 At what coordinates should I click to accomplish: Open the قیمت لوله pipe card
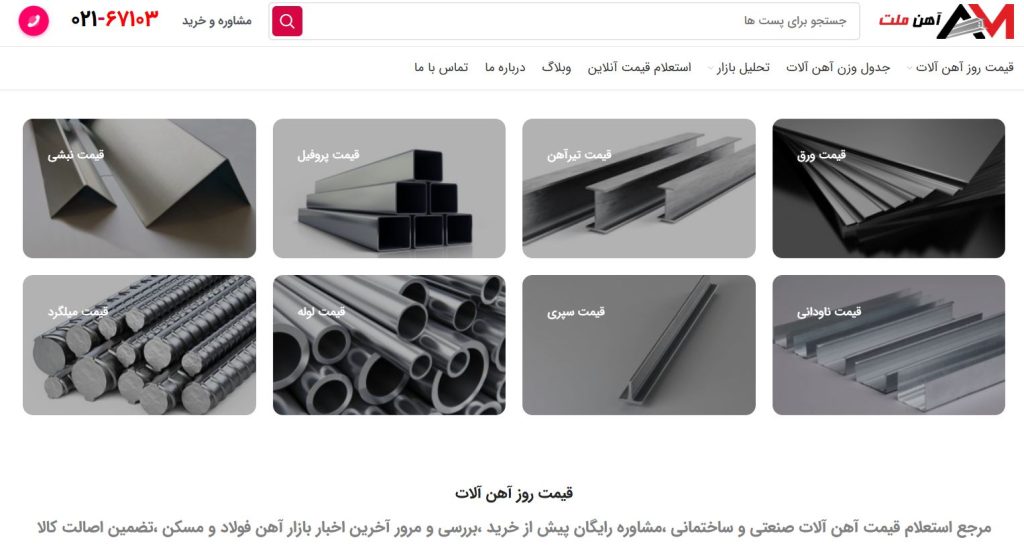tap(389, 345)
